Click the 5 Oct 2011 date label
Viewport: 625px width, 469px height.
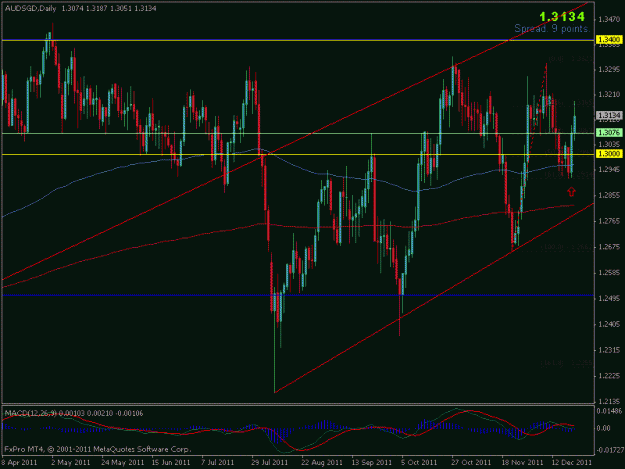[x=419, y=463]
